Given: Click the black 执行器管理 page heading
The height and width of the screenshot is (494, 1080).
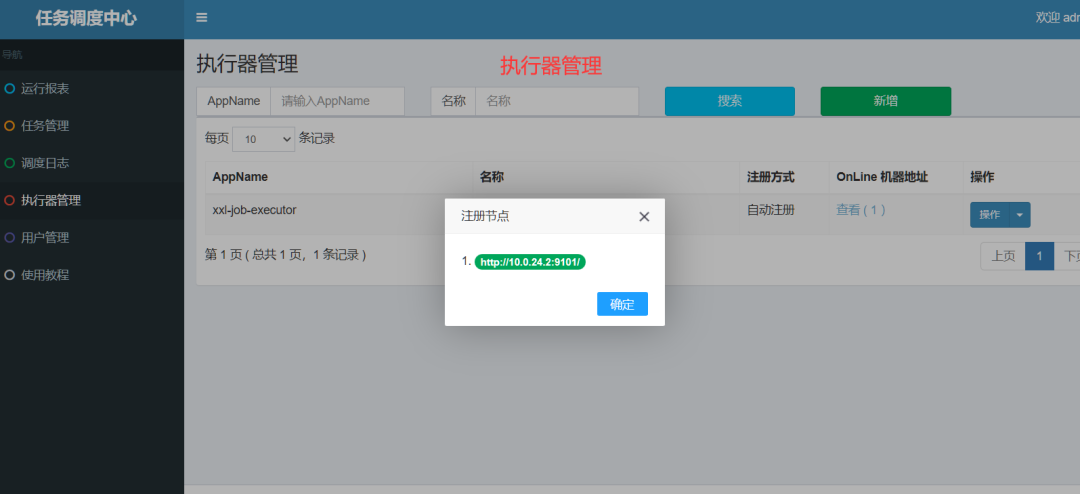Looking at the screenshot, I should (x=247, y=64).
